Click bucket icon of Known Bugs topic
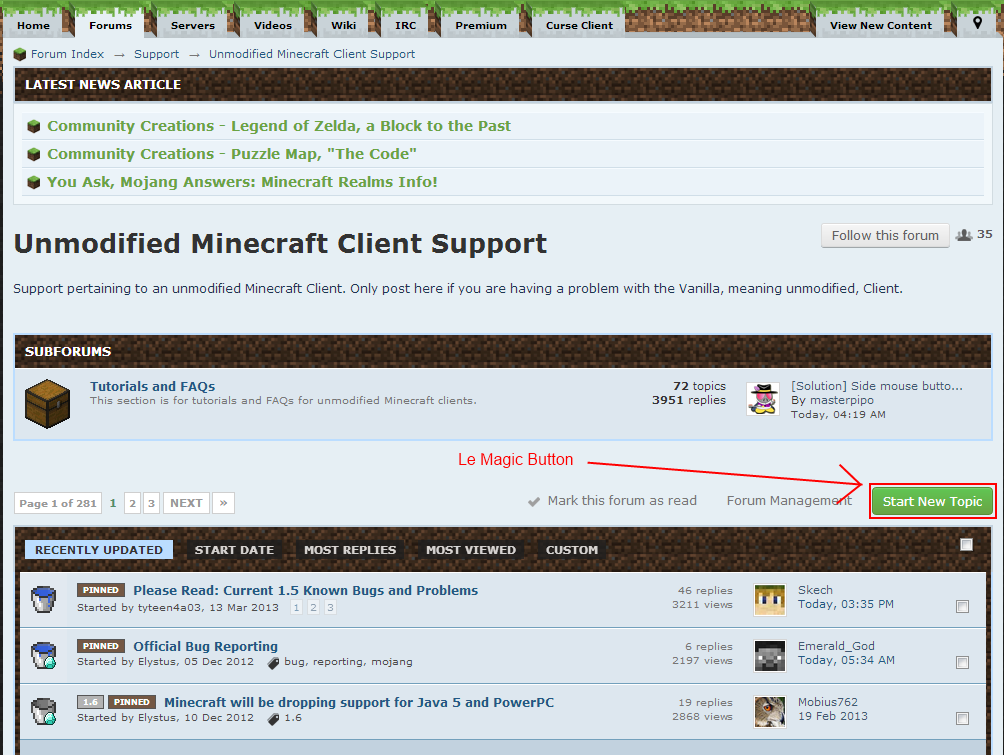Screen dimensions: 1004x755 [x=44, y=599]
